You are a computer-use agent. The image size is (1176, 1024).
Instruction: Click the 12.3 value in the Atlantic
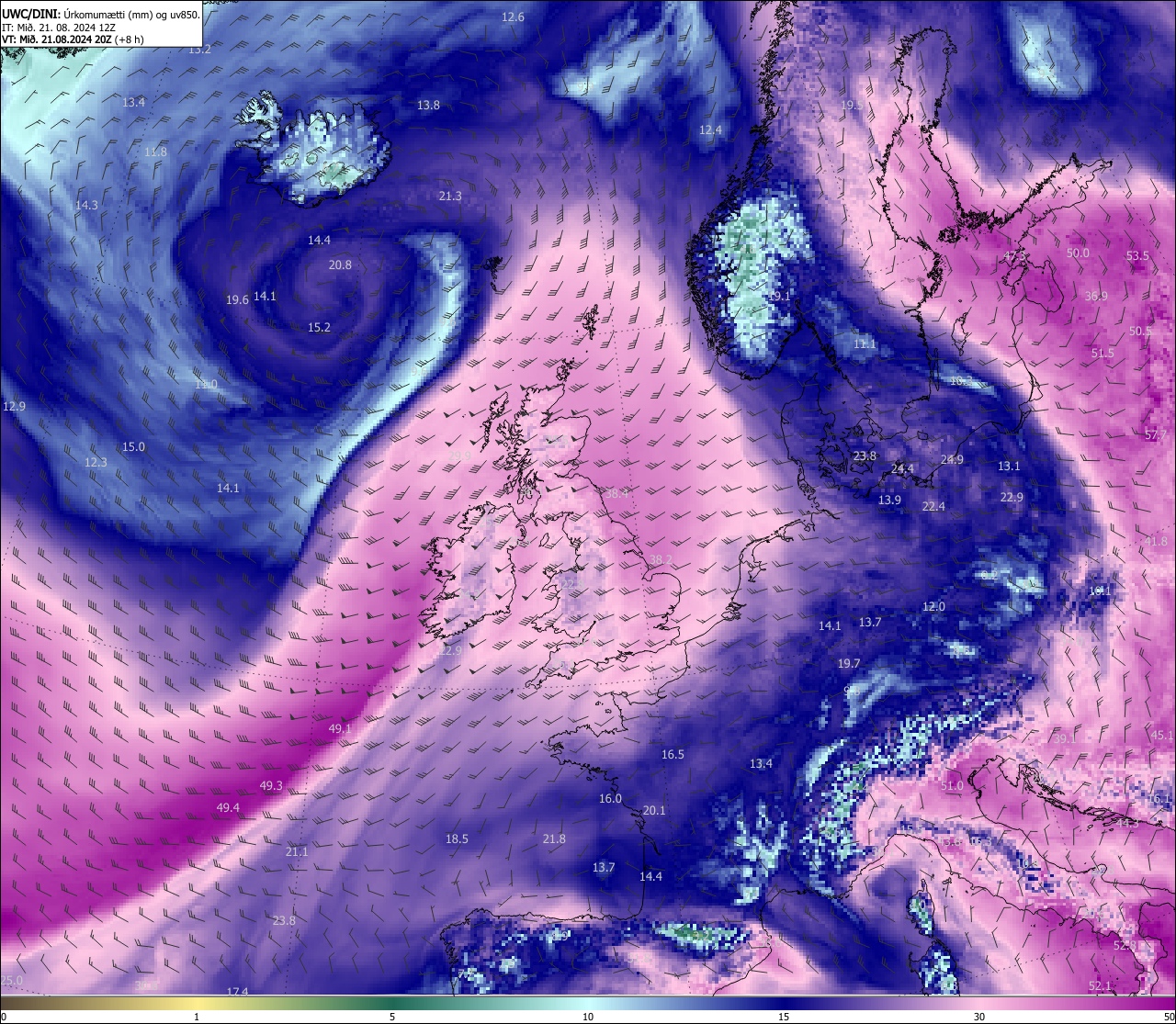[x=96, y=463]
